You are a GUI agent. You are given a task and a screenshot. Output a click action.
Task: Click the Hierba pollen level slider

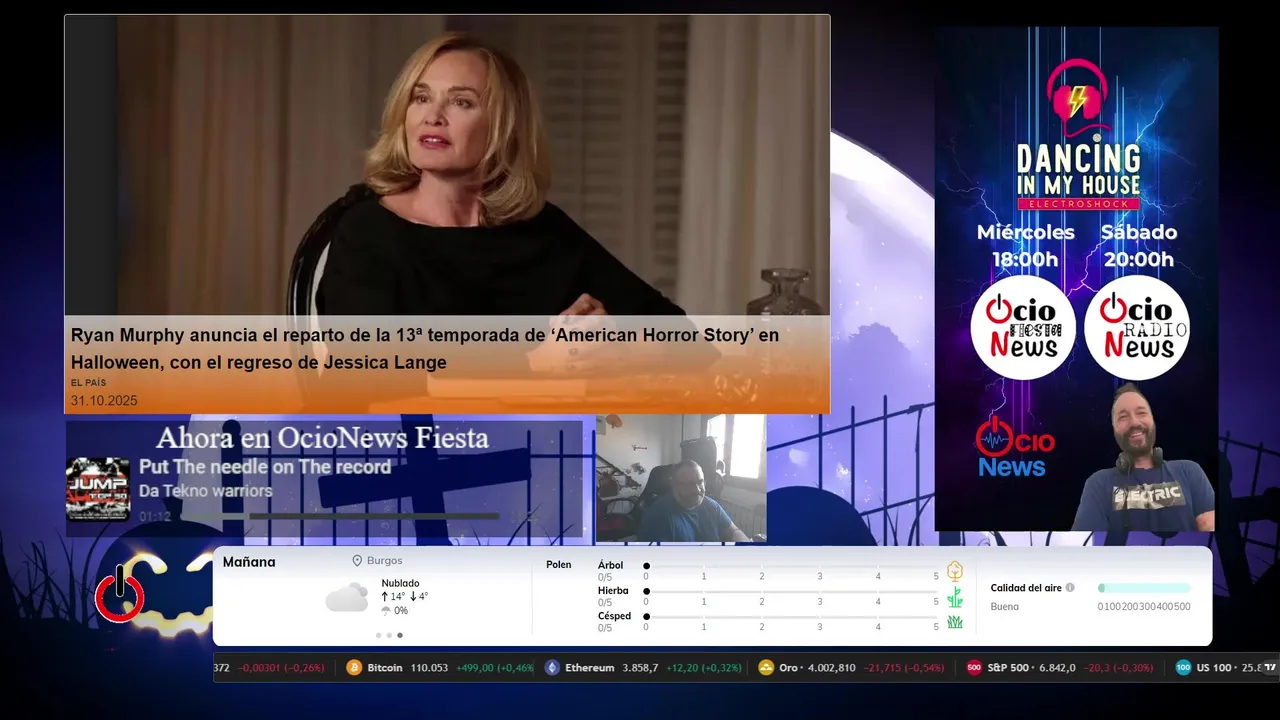[x=791, y=592]
